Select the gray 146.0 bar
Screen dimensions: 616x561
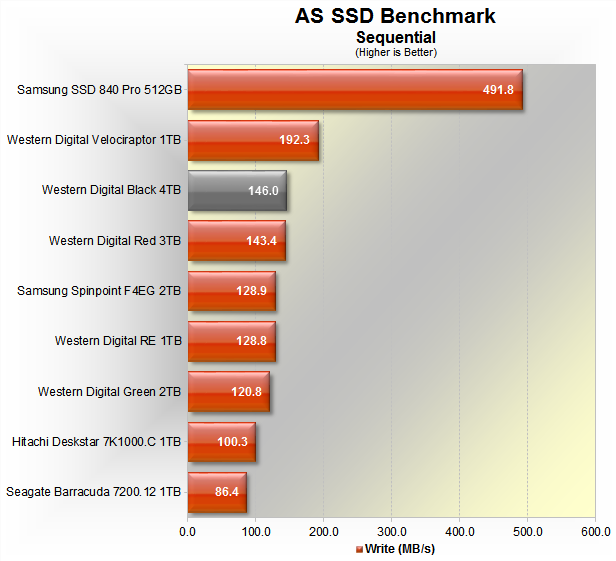tap(237, 190)
